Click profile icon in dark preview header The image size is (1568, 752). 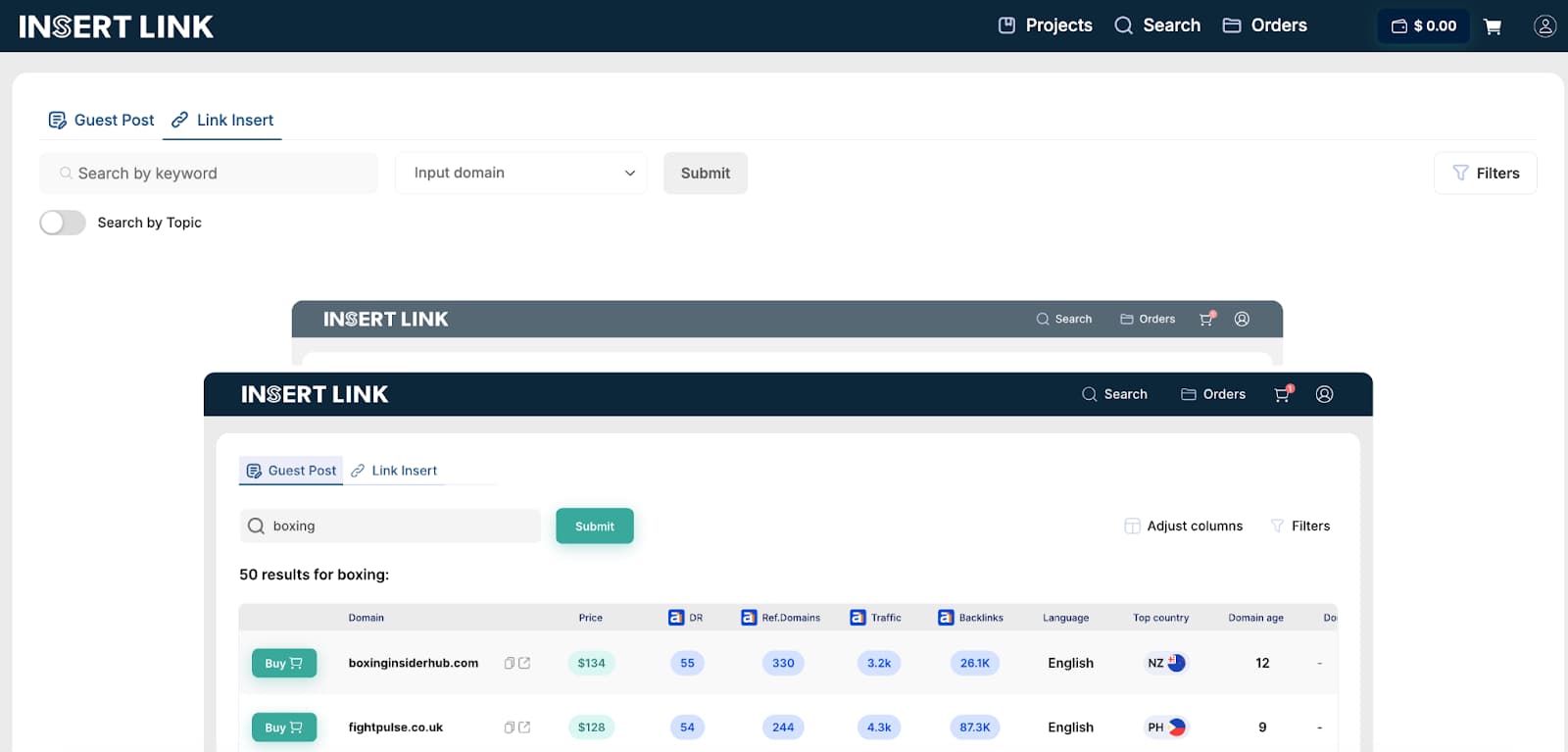point(1324,394)
